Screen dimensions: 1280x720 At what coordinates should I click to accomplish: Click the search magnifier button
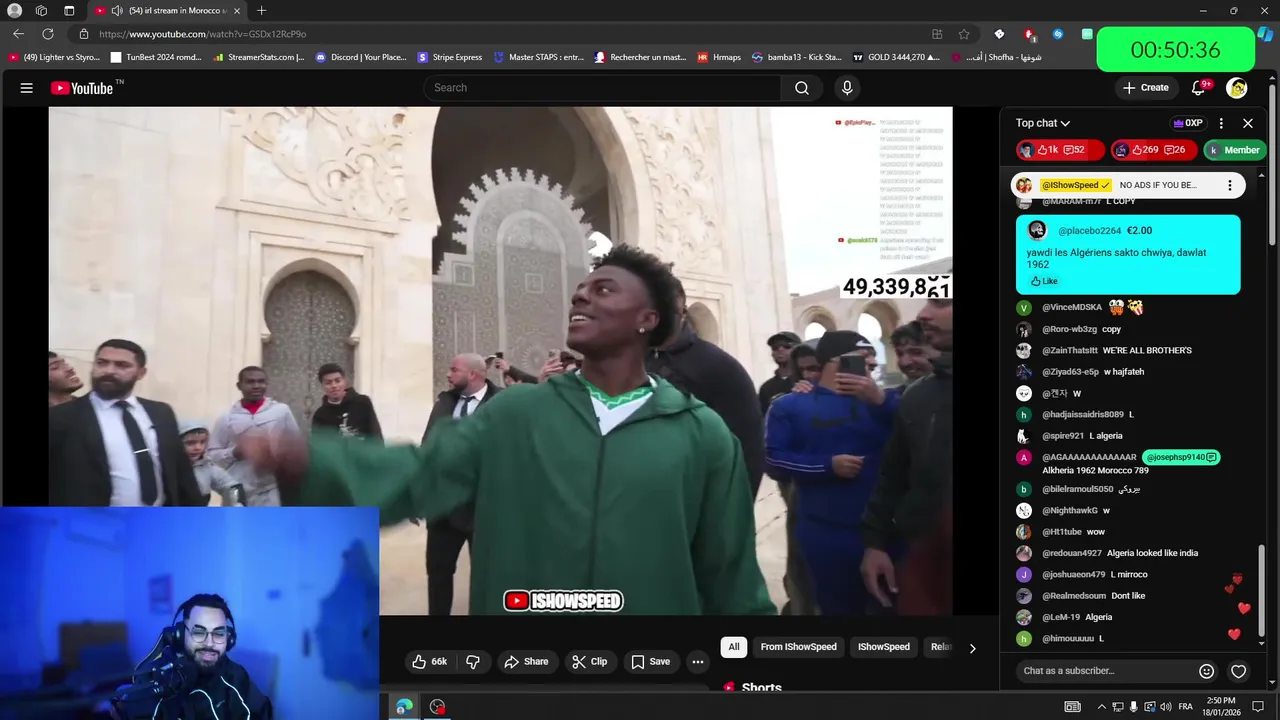pyautogui.click(x=802, y=88)
